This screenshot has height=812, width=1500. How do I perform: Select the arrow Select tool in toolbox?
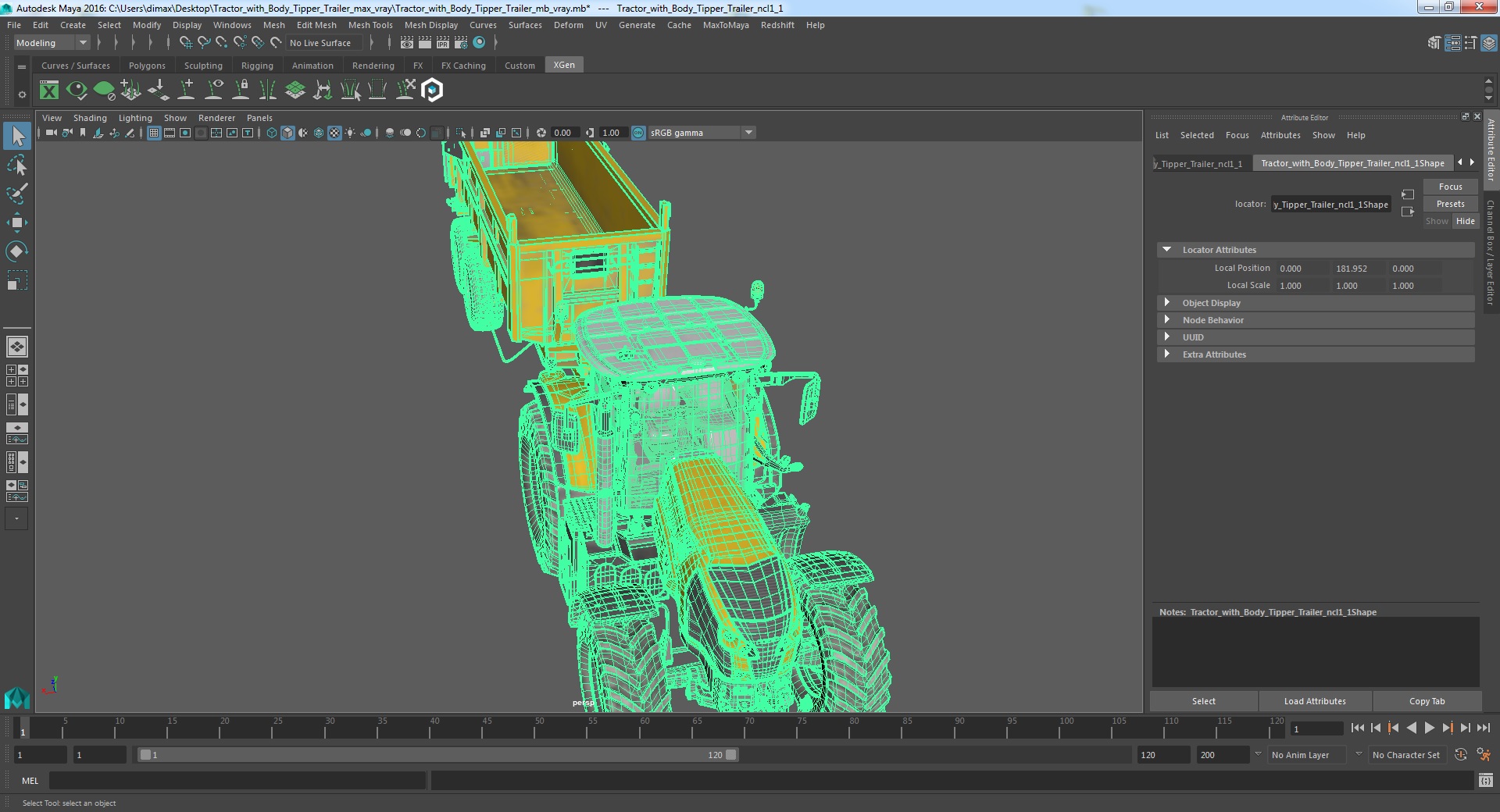click(17, 136)
